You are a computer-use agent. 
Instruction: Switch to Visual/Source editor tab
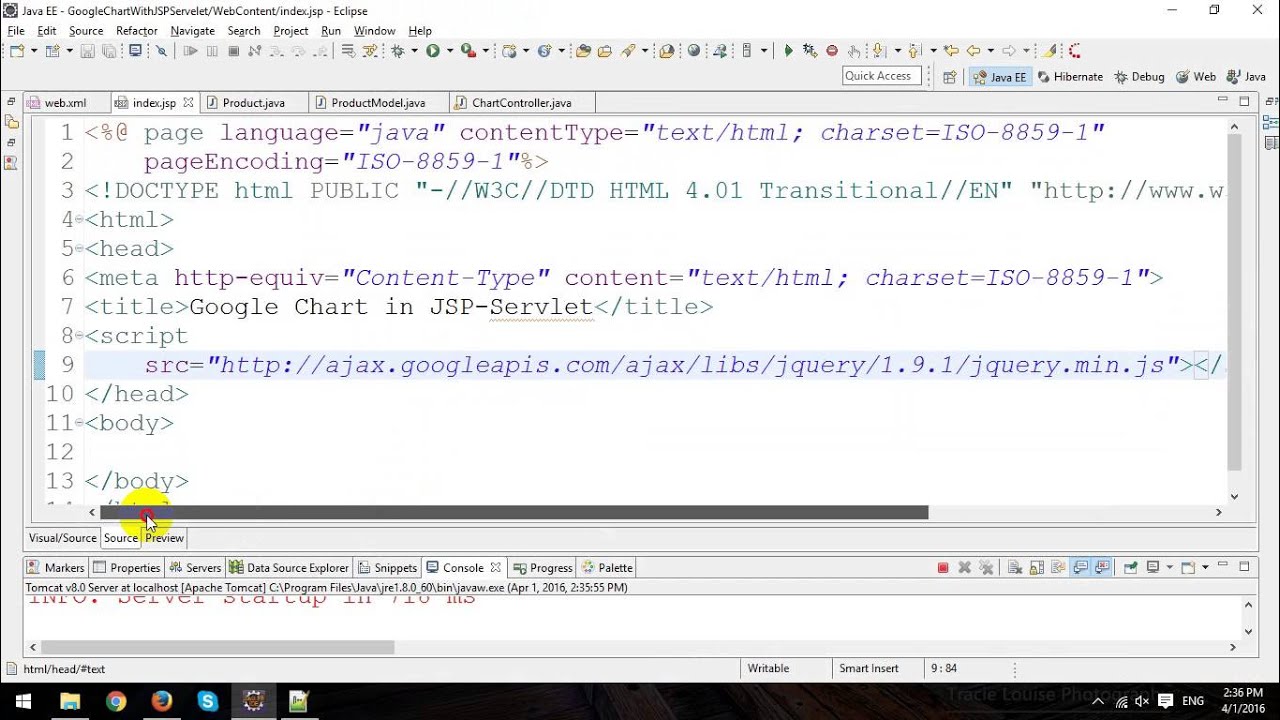point(63,538)
